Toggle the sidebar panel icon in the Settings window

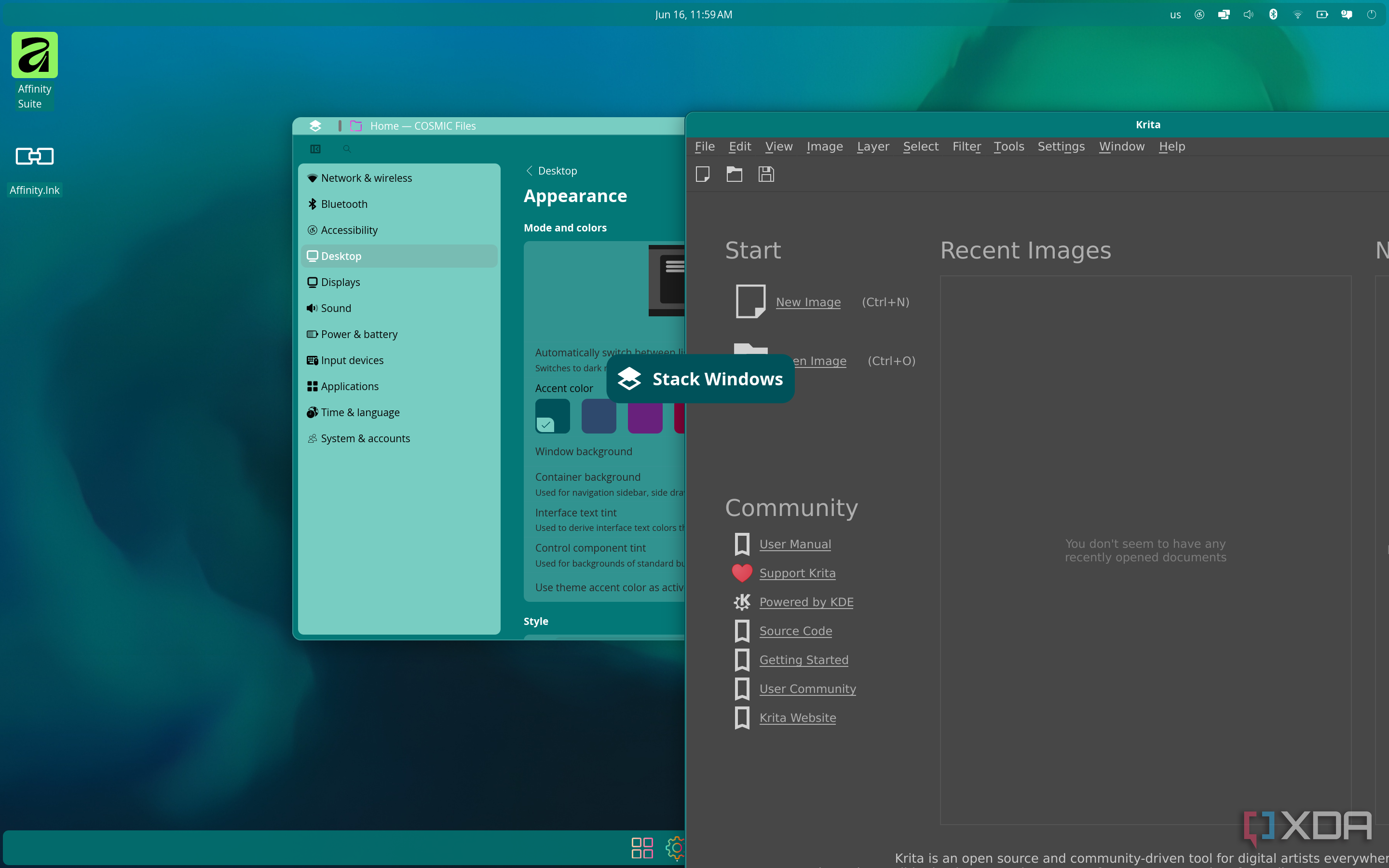tap(315, 149)
